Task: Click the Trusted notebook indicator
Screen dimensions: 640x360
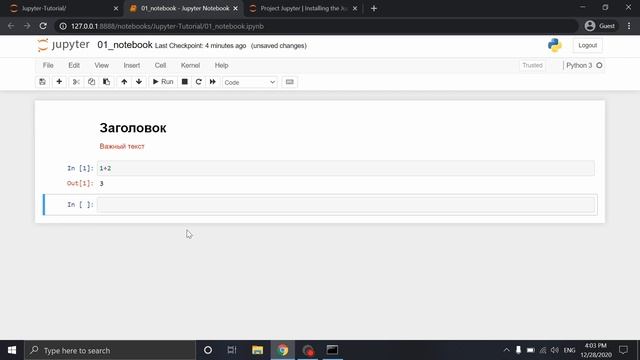Action: click(x=532, y=65)
